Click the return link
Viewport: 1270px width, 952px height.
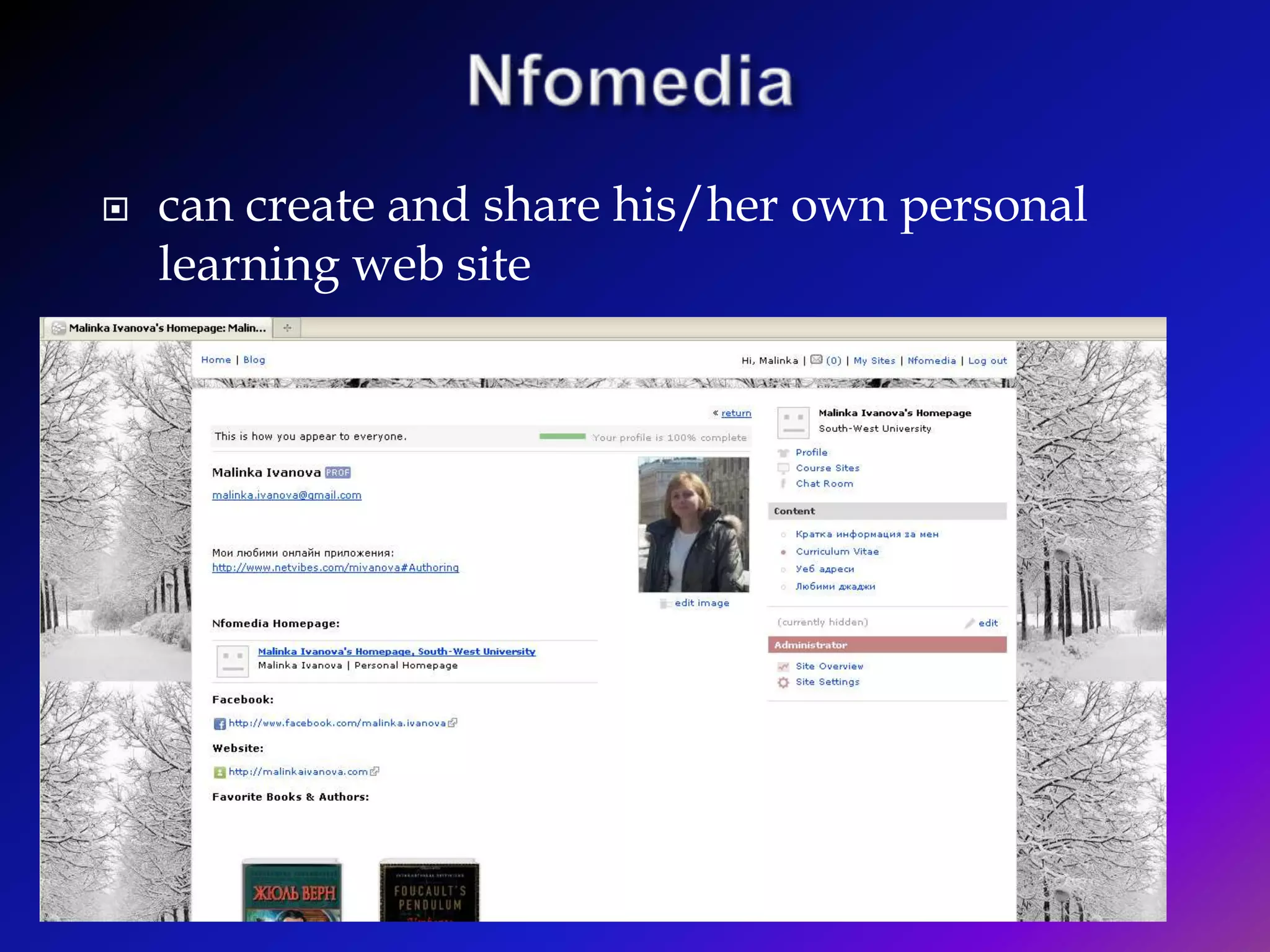pyautogui.click(x=736, y=413)
